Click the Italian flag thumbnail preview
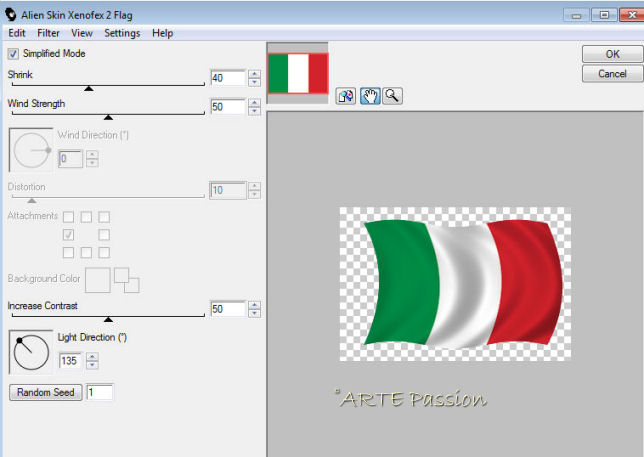This screenshot has width=644, height=457. pos(298,73)
